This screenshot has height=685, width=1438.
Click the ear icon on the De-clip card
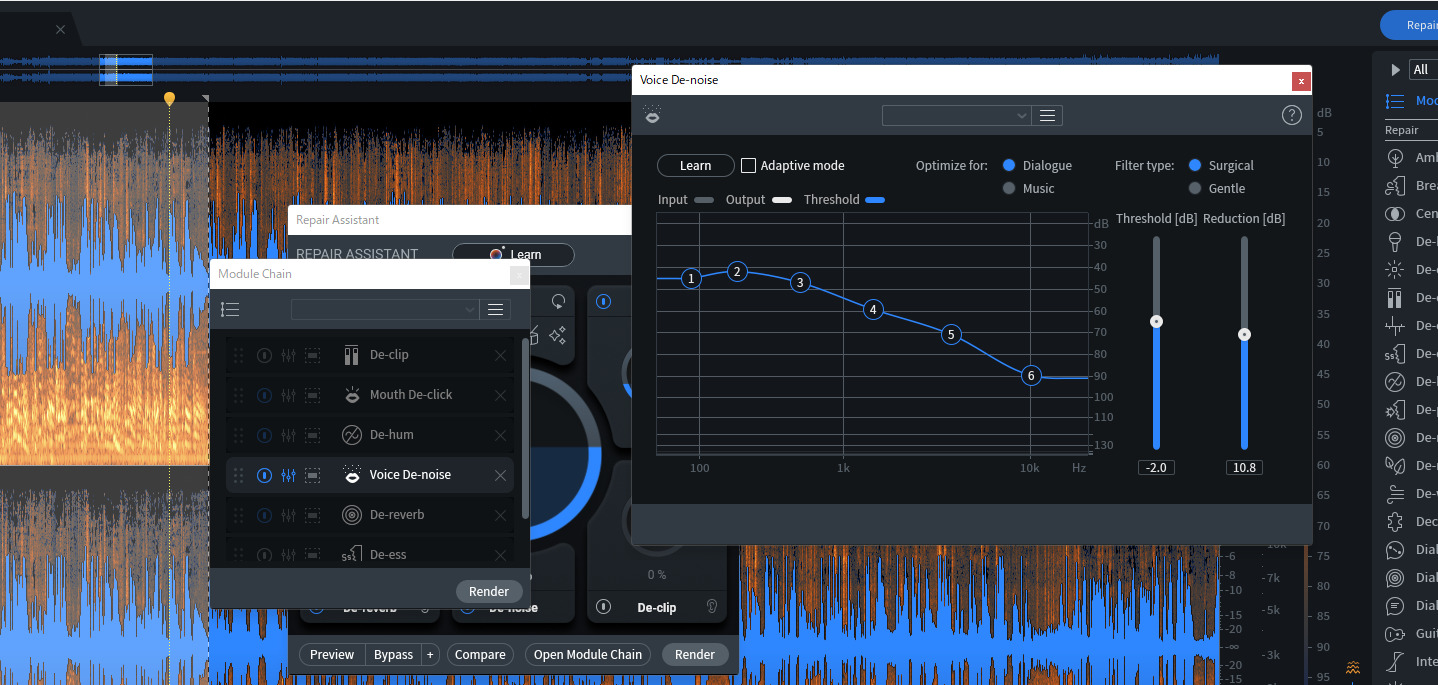pyautogui.click(x=711, y=606)
